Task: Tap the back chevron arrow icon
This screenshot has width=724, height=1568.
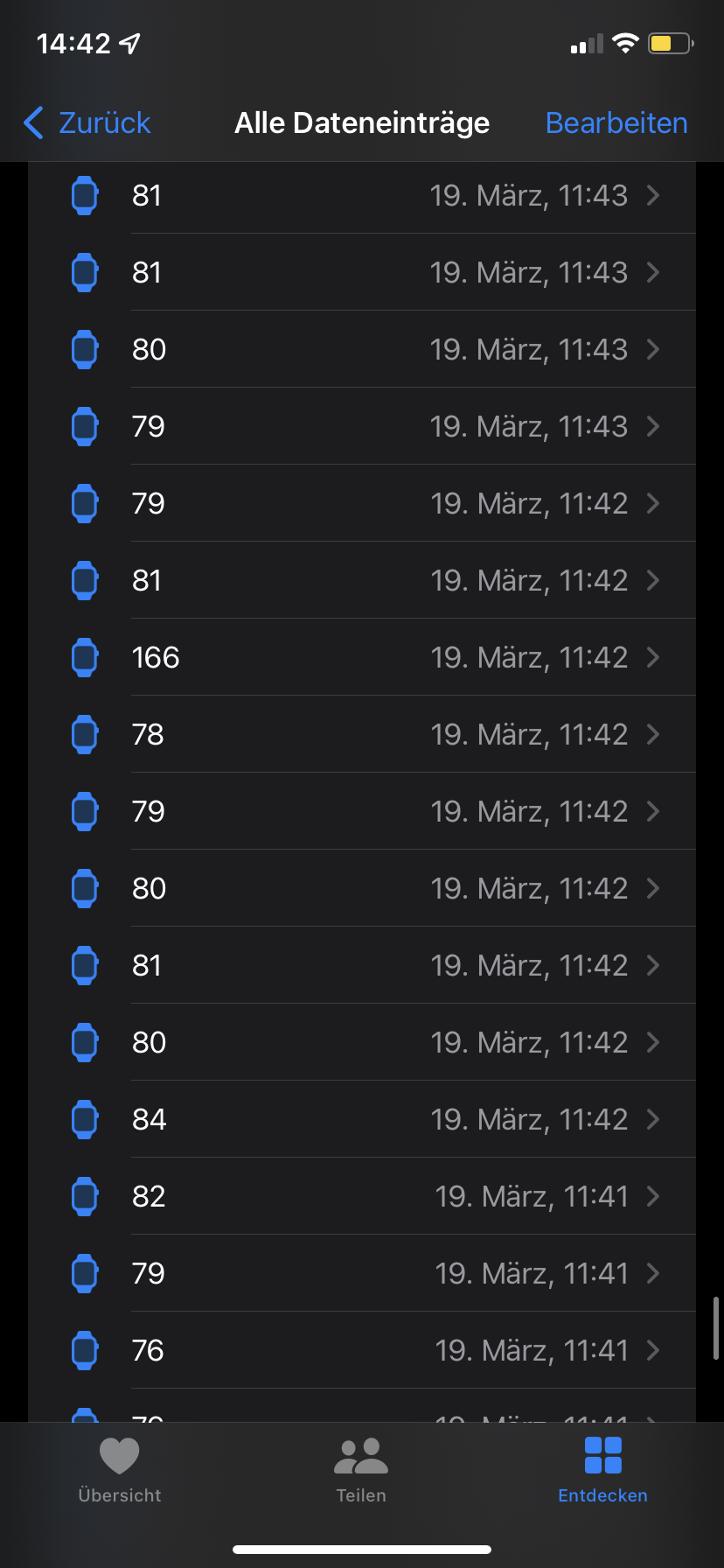Action: tap(33, 123)
